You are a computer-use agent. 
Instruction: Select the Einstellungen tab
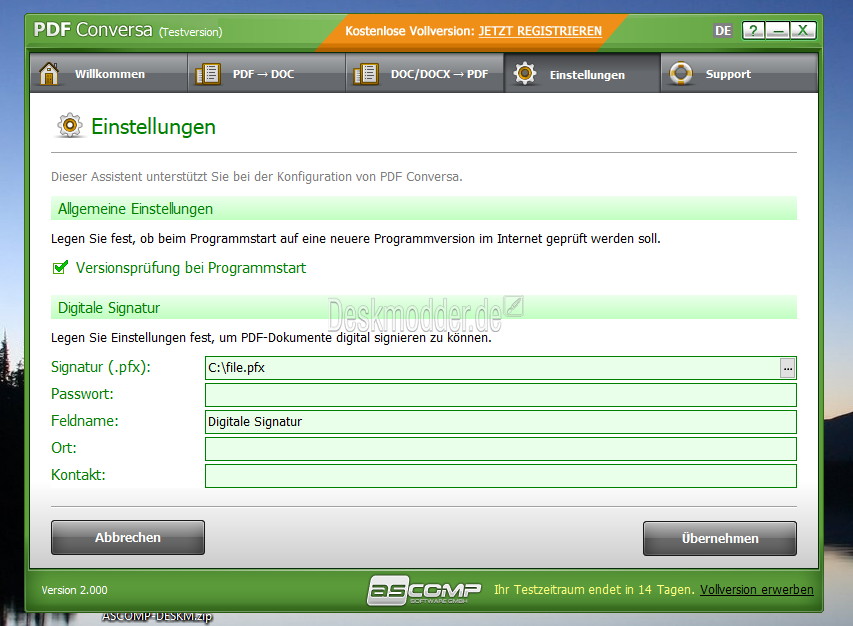583,73
